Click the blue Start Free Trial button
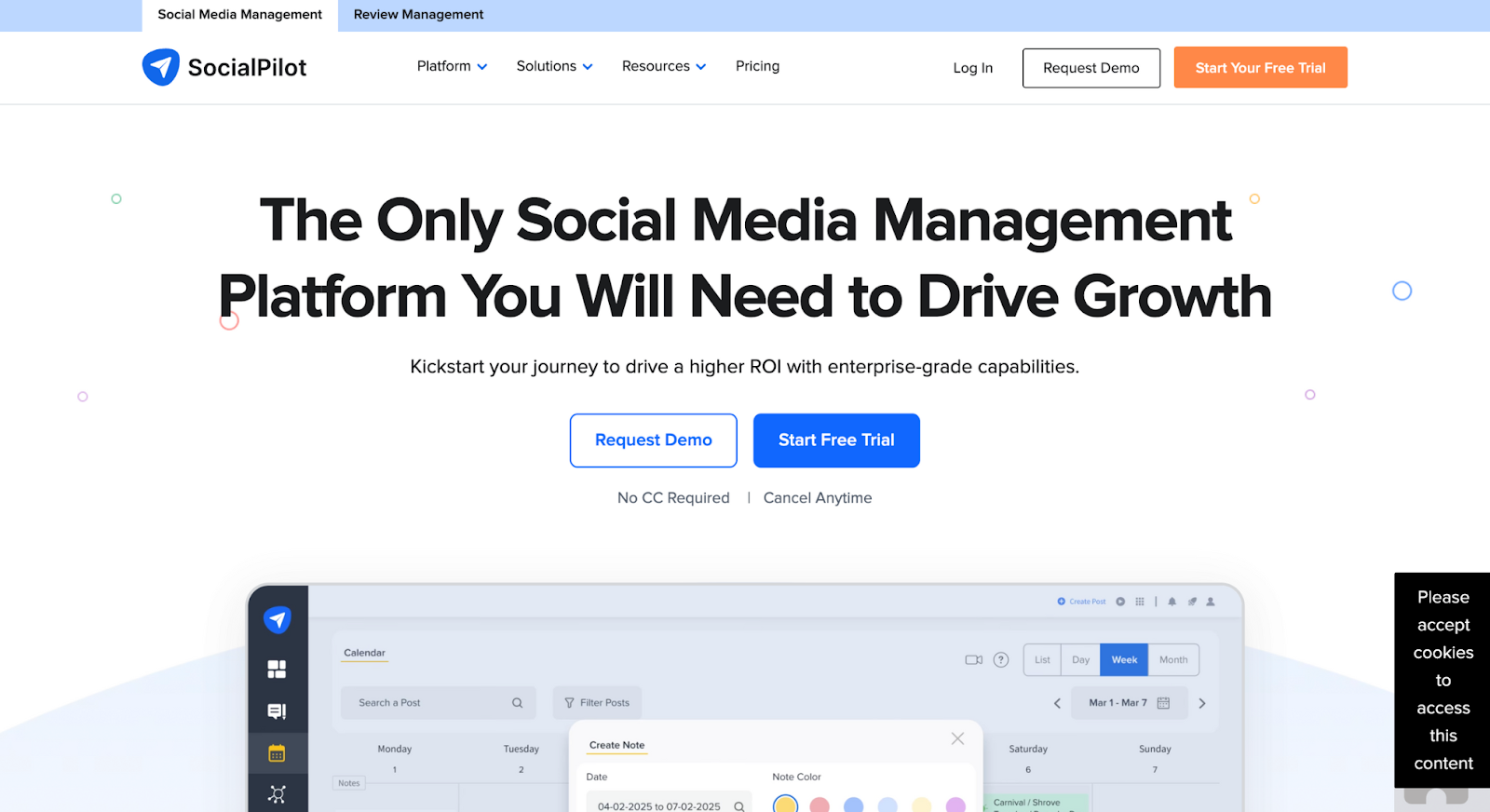Image resolution: width=1490 pixels, height=812 pixels. tap(836, 440)
